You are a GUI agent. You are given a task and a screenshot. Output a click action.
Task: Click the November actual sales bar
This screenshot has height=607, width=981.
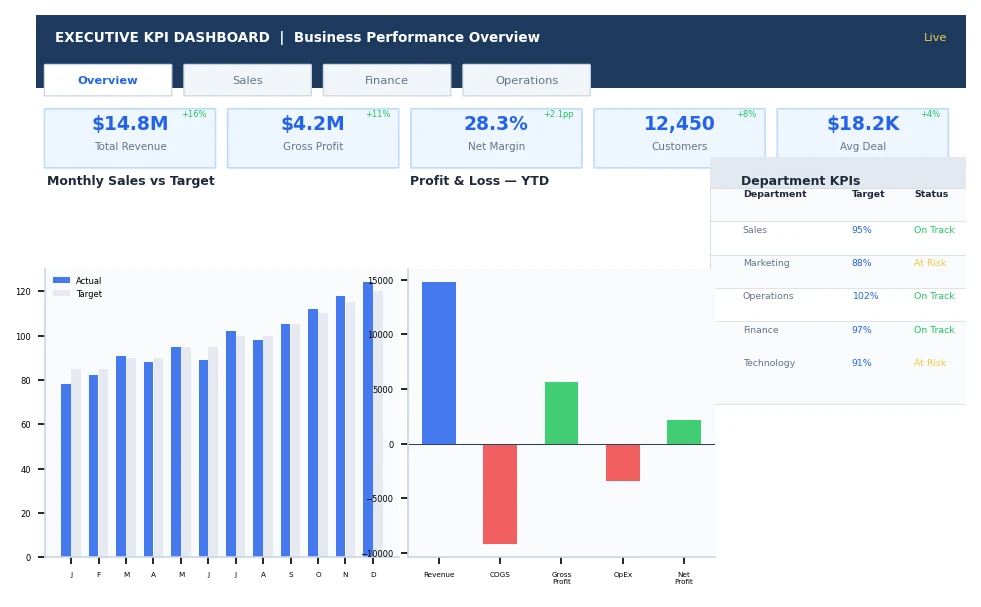coord(340,426)
